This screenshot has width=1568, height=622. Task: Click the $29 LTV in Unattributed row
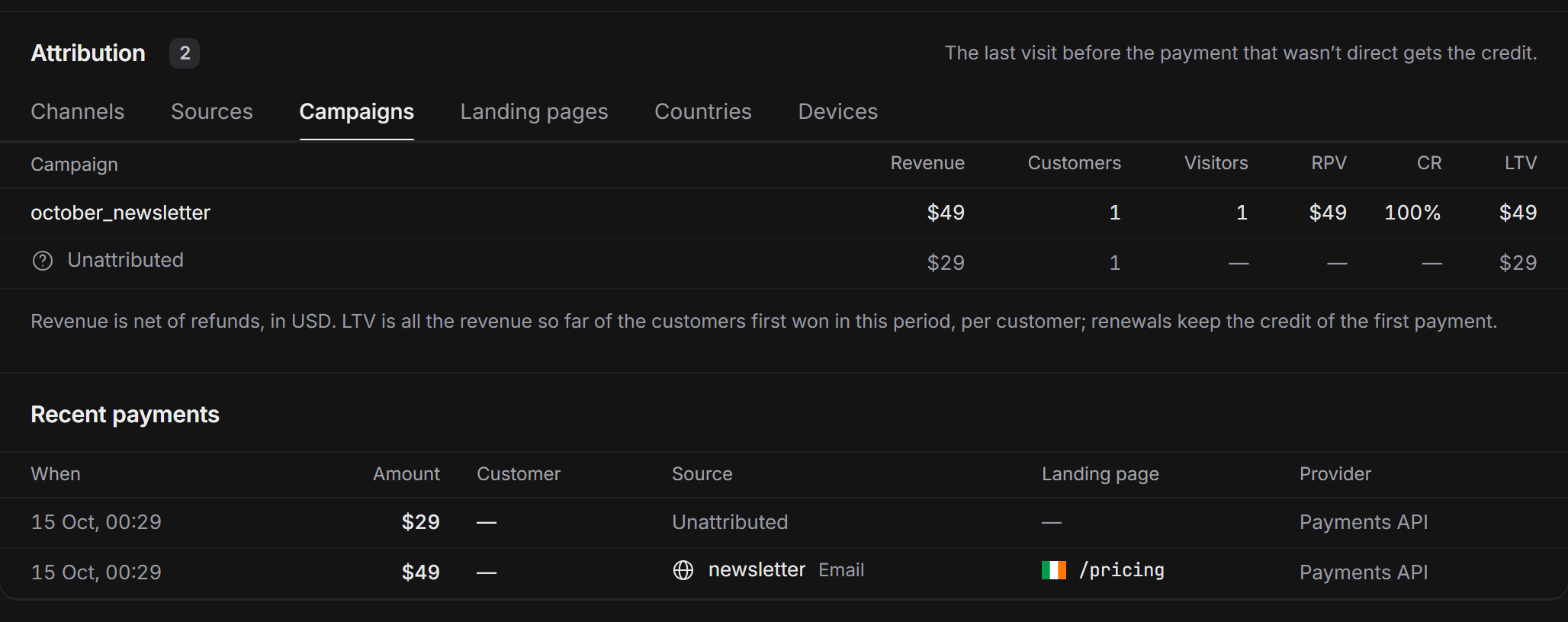tap(1518, 263)
